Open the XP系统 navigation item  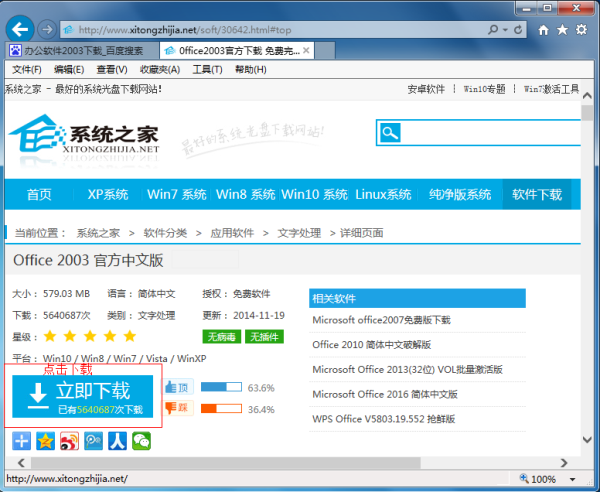point(108,194)
